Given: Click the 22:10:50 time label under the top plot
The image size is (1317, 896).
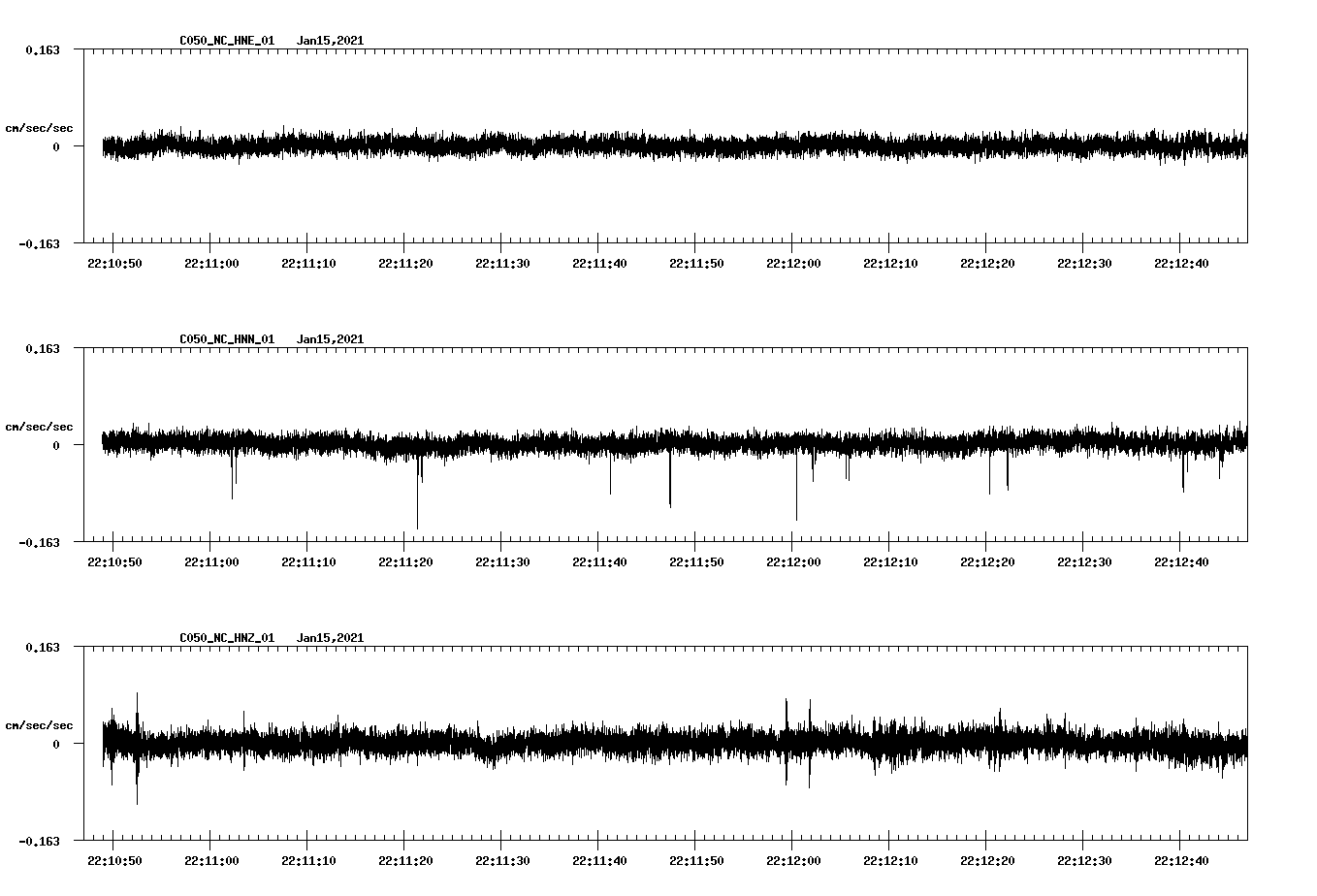Looking at the screenshot, I should tap(115, 262).
